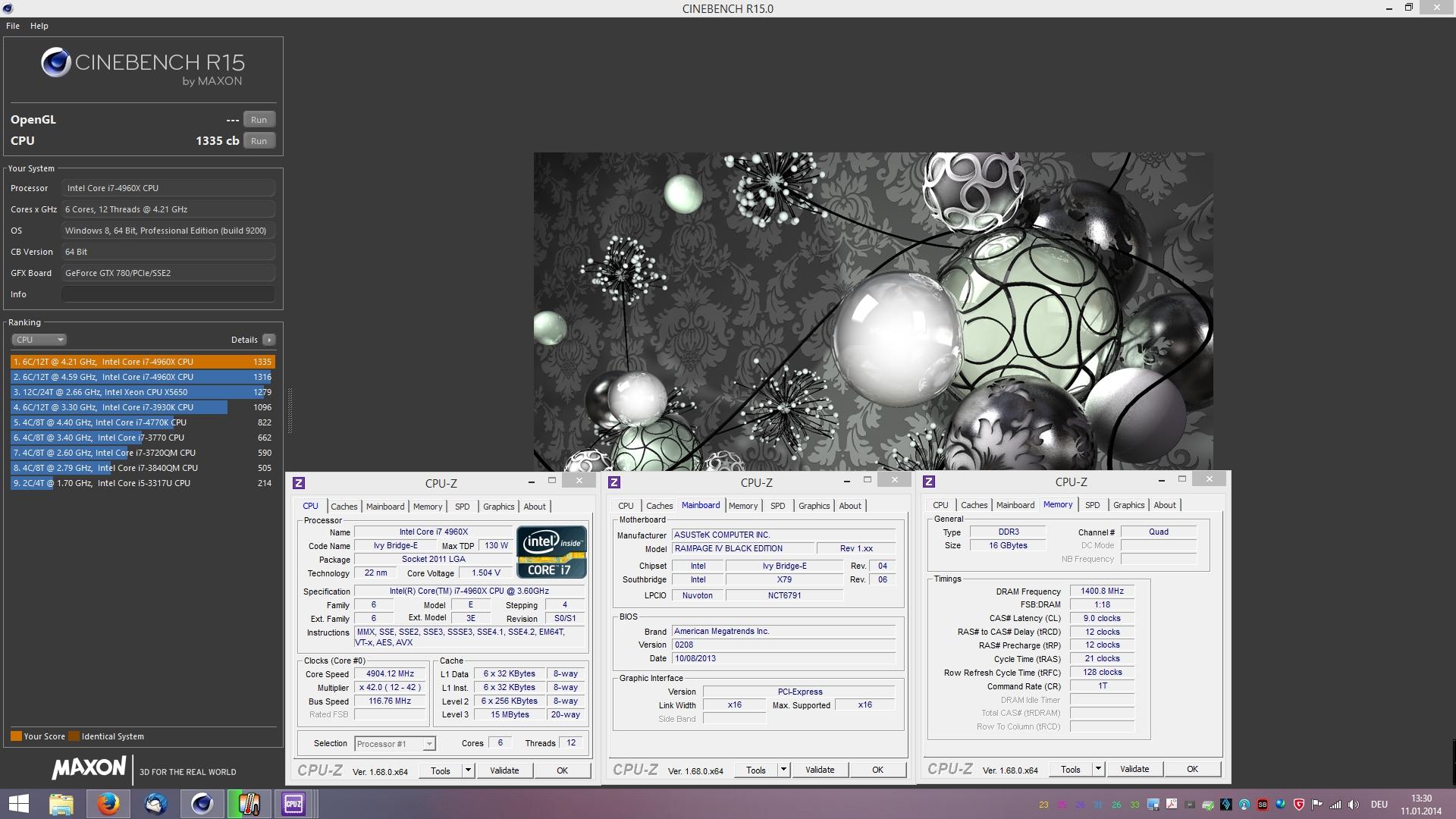Image resolution: width=1456 pixels, height=819 pixels.
Task: Select ranking row 8 Core i7-3840QM
Action: click(143, 468)
